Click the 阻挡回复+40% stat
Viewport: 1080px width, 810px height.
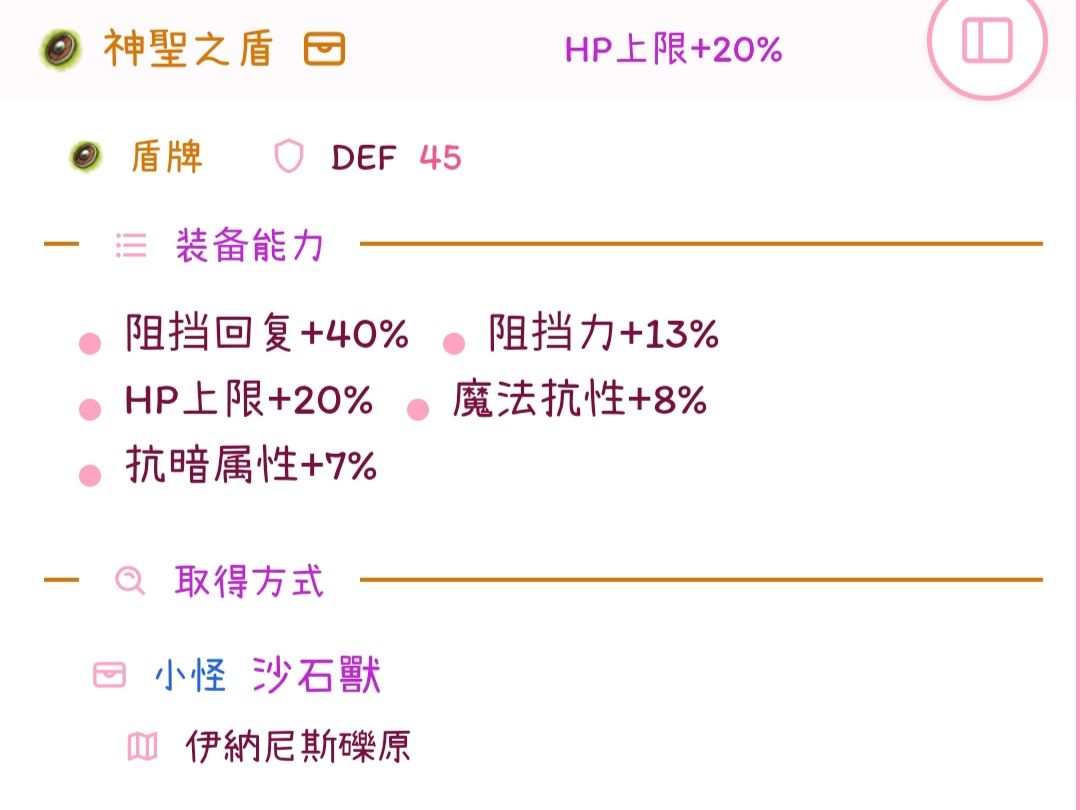point(267,335)
